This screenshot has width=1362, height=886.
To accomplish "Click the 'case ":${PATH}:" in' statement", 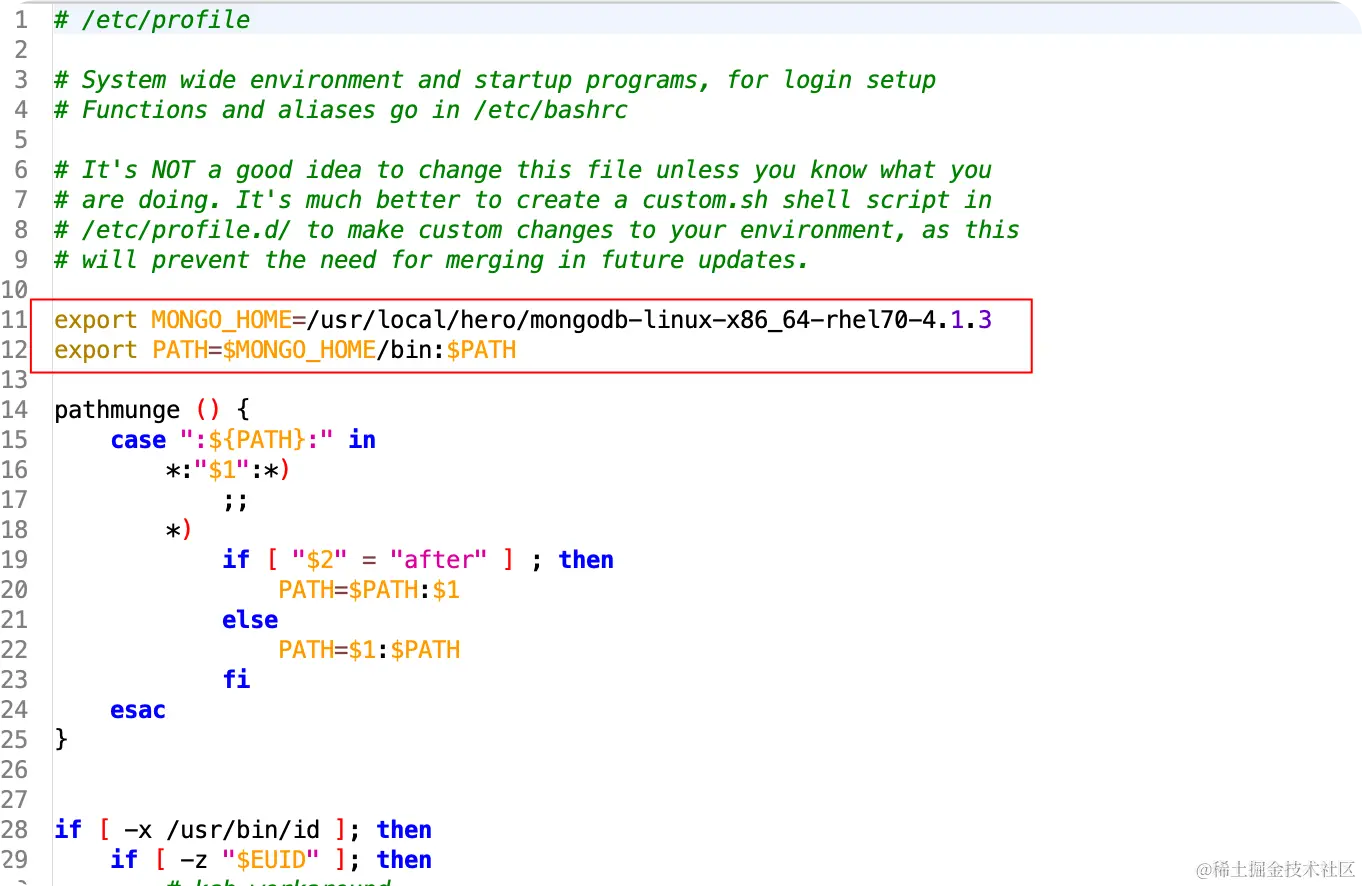I will click(x=243, y=440).
